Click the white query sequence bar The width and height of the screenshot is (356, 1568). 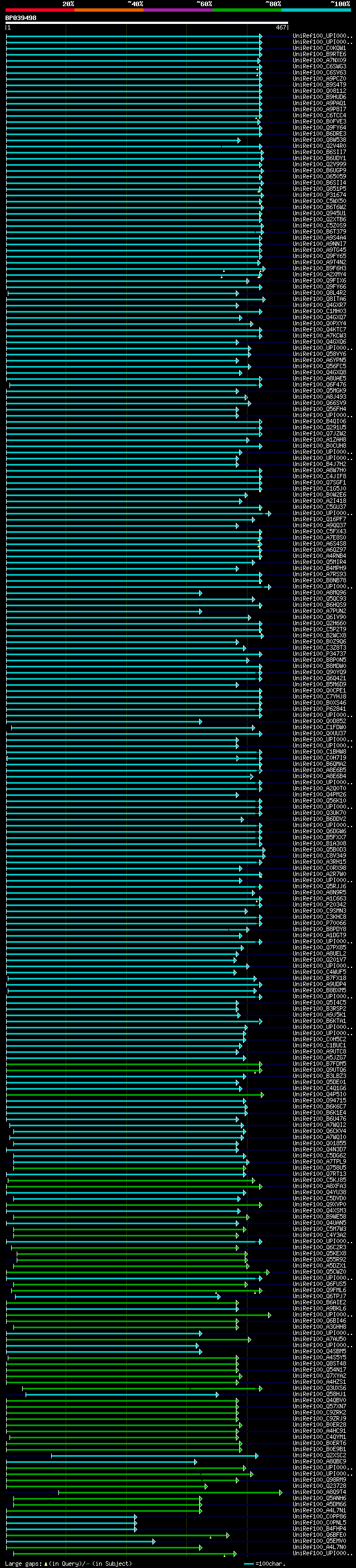[x=147, y=23]
